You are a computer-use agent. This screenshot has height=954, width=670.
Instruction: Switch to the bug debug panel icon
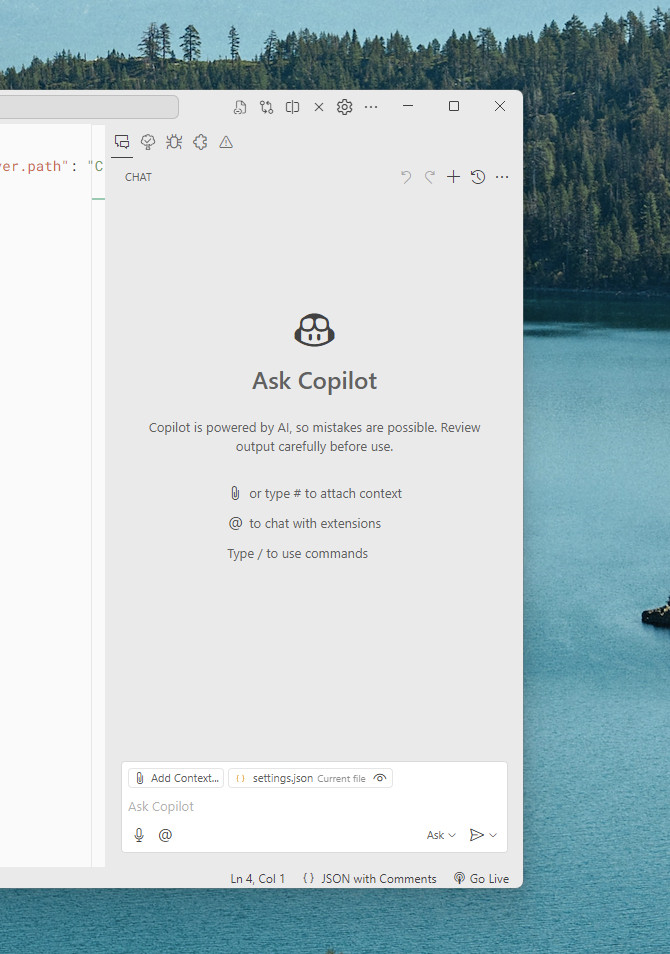tap(174, 142)
